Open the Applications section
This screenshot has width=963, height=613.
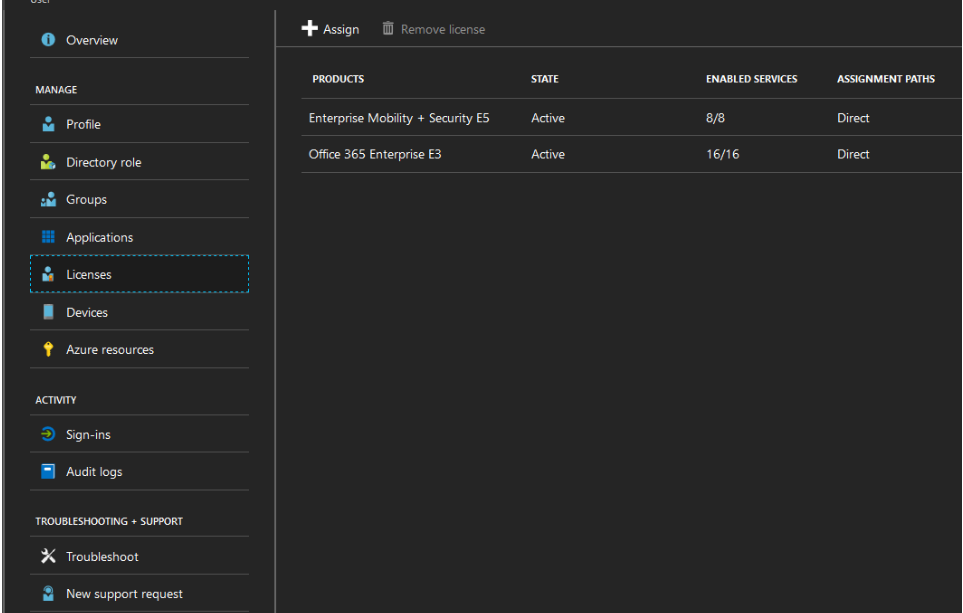(139, 237)
